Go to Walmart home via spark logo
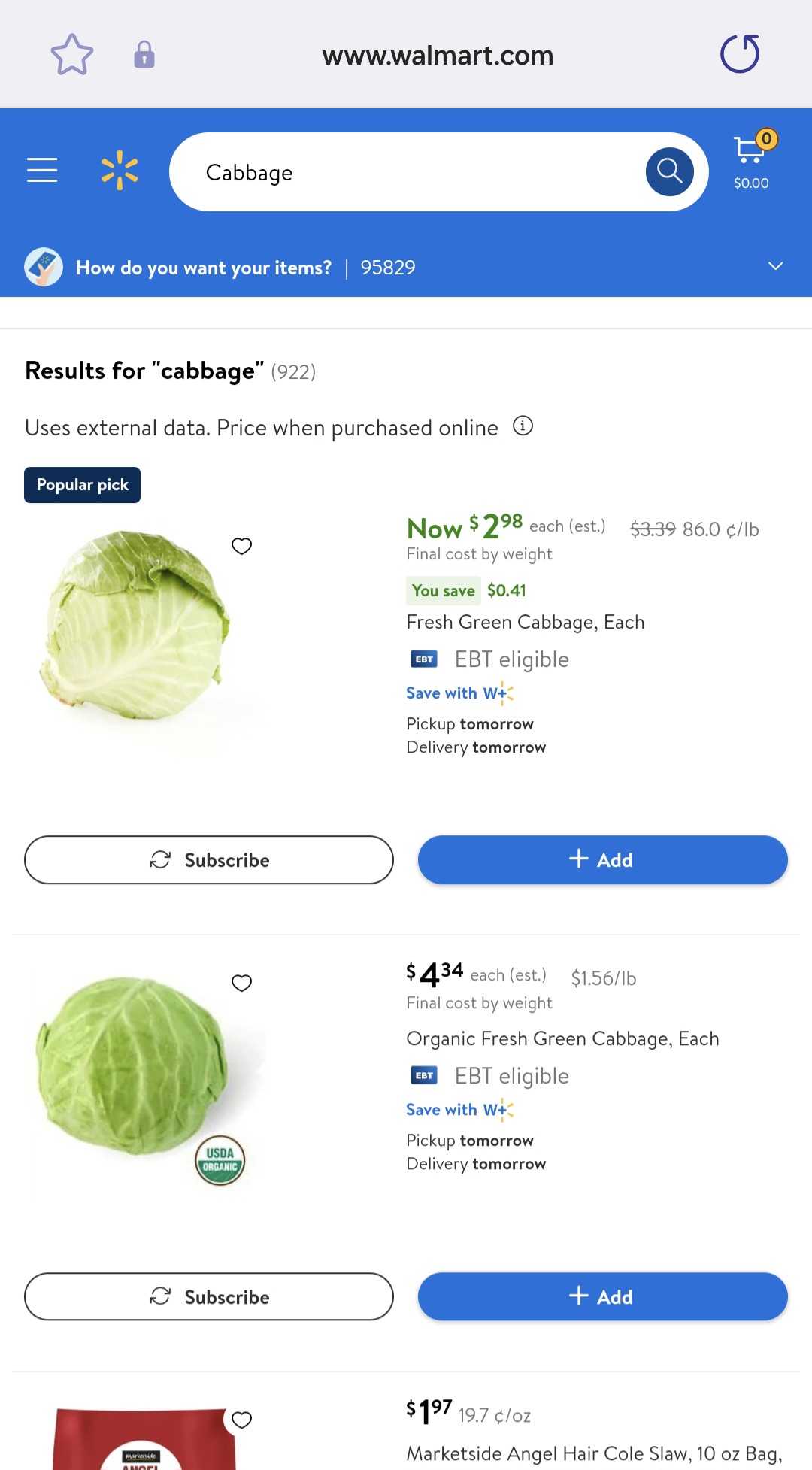Screen dimensions: 812x1470 [x=120, y=171]
